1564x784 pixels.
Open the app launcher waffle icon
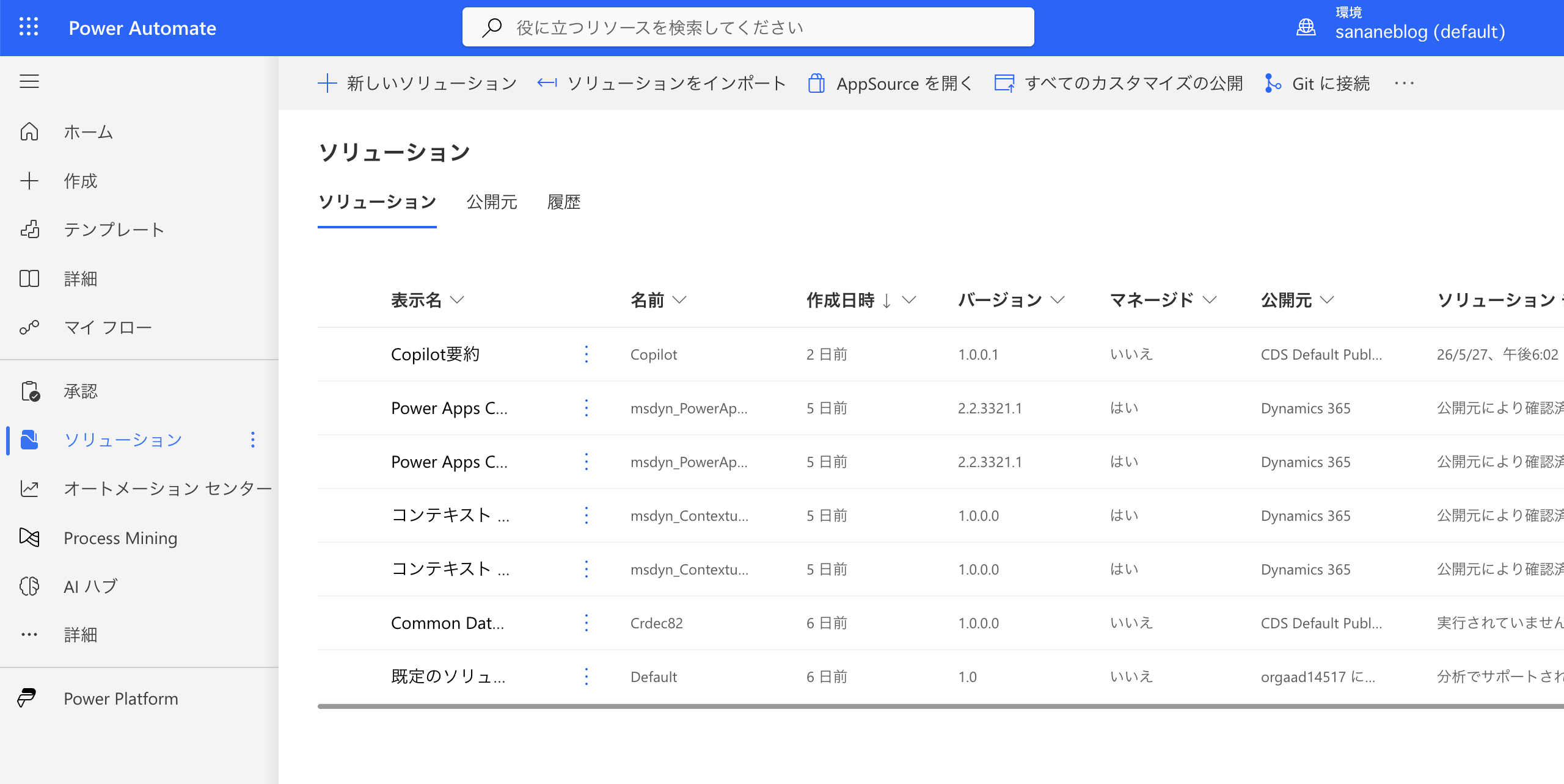click(x=29, y=27)
